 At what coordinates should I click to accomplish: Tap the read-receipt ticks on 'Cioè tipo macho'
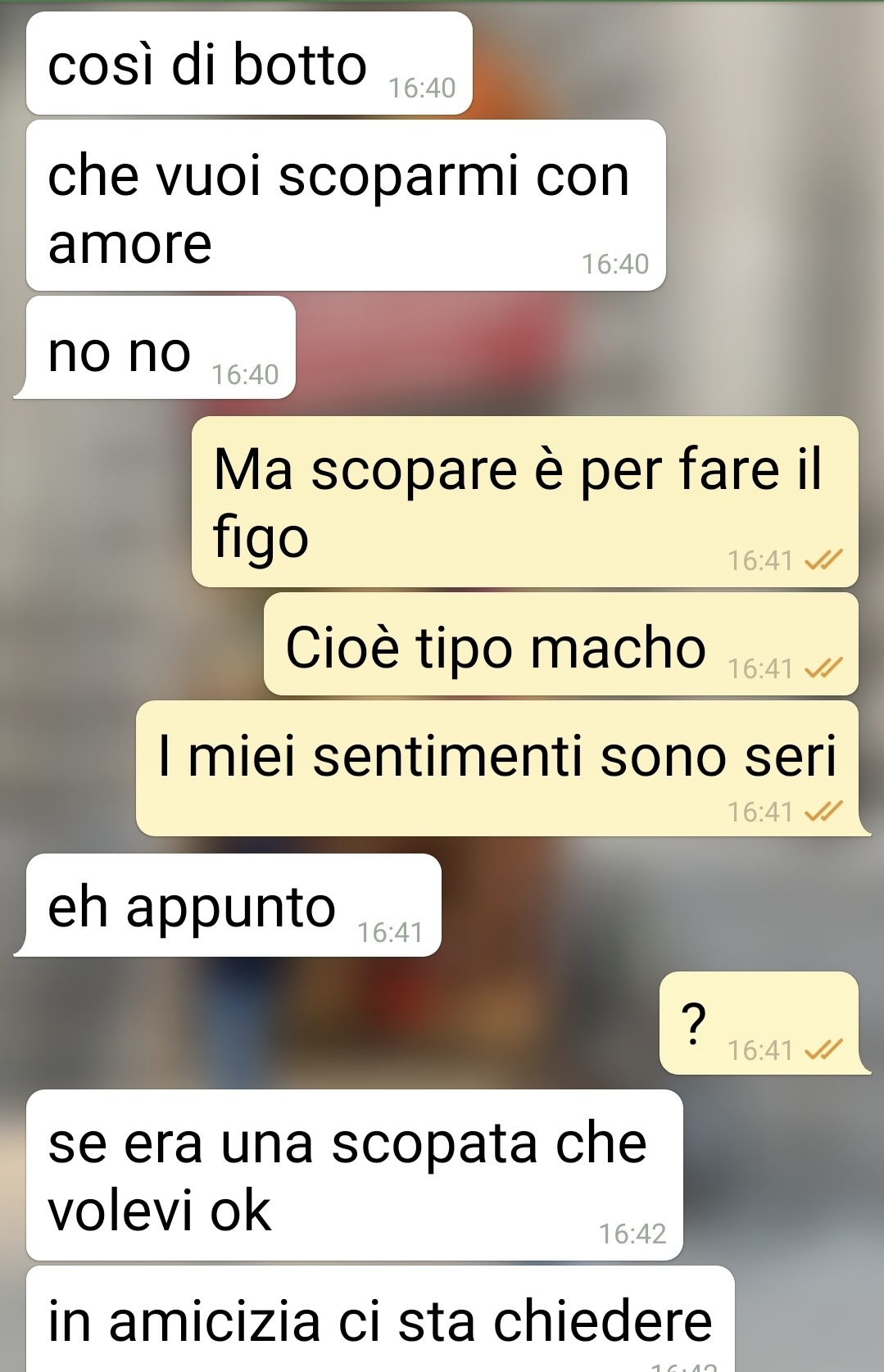pos(823,668)
